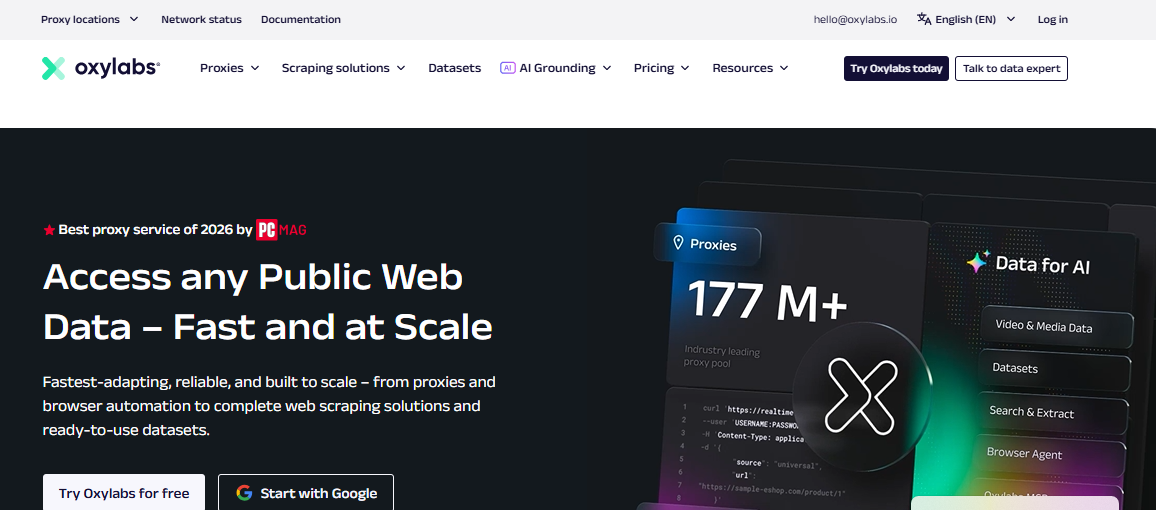Click the location pin icon on Proxies card
The image size is (1156, 510).
point(678,243)
